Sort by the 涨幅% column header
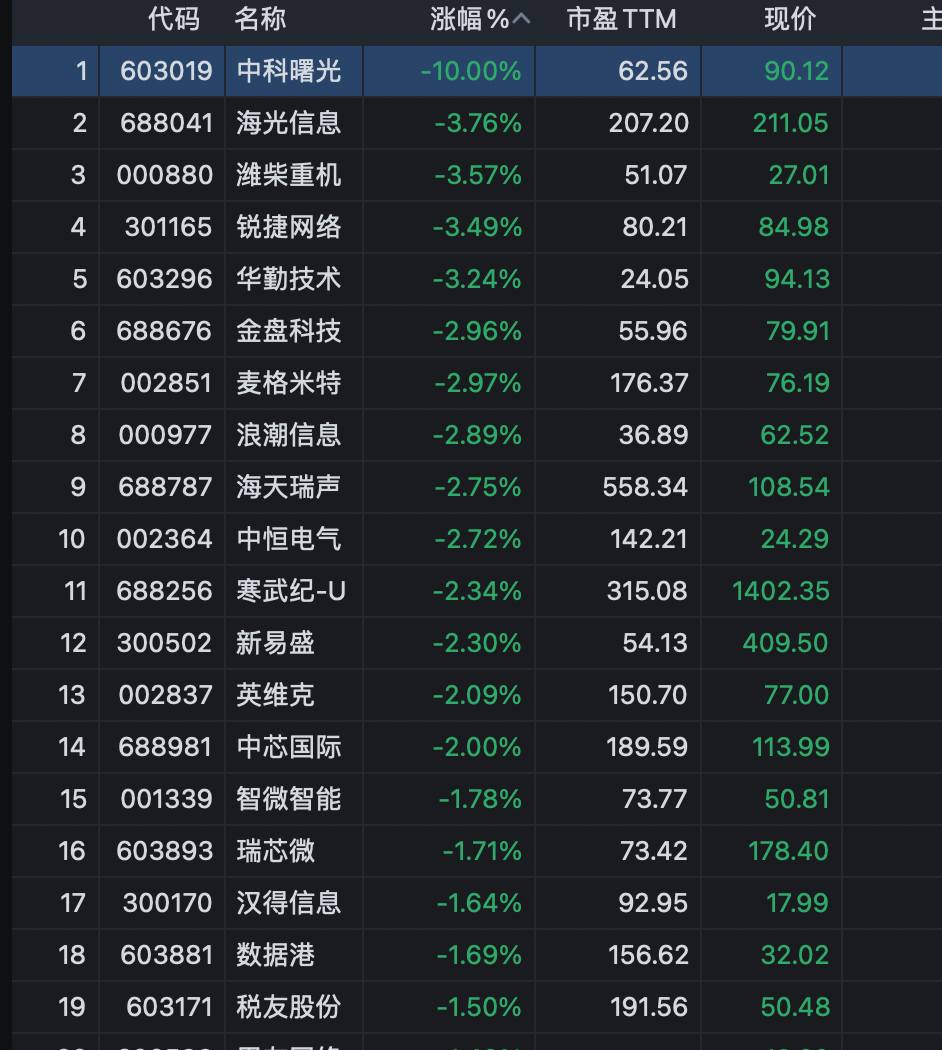This screenshot has width=942, height=1050. 470,19
